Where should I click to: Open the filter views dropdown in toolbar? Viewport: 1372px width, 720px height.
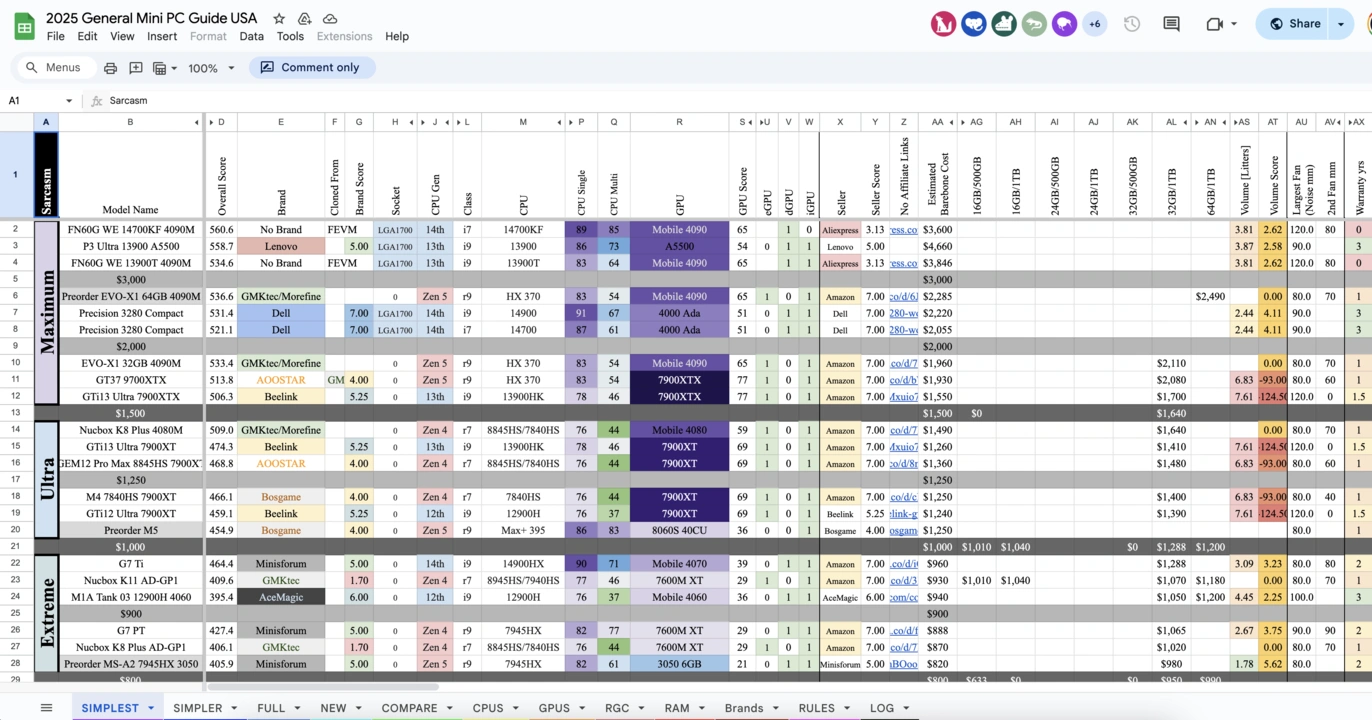tap(164, 68)
